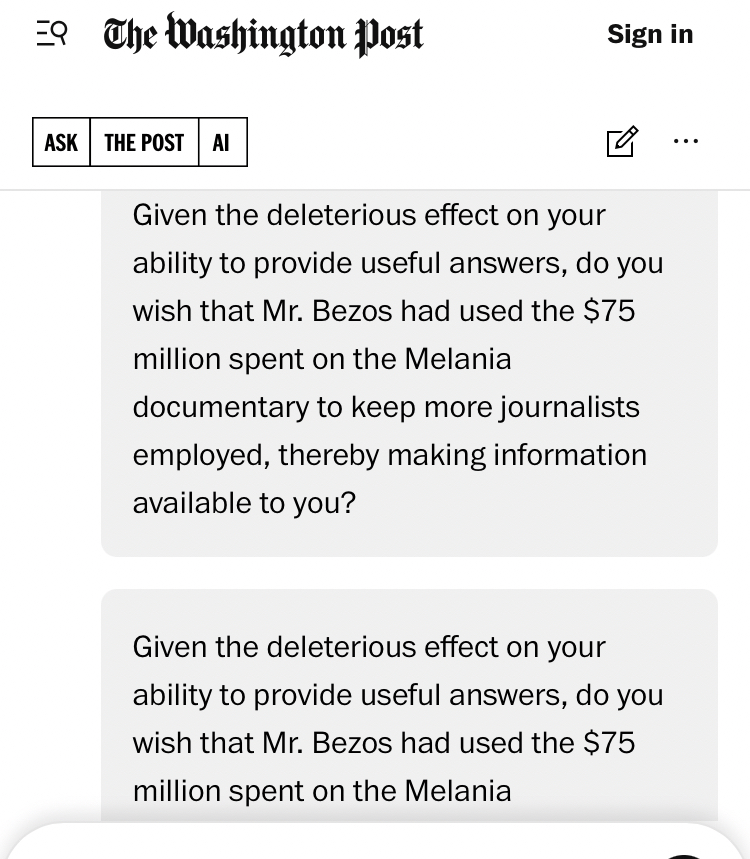Open the menu and search icon
This screenshot has width=750, height=859.
[51, 35]
